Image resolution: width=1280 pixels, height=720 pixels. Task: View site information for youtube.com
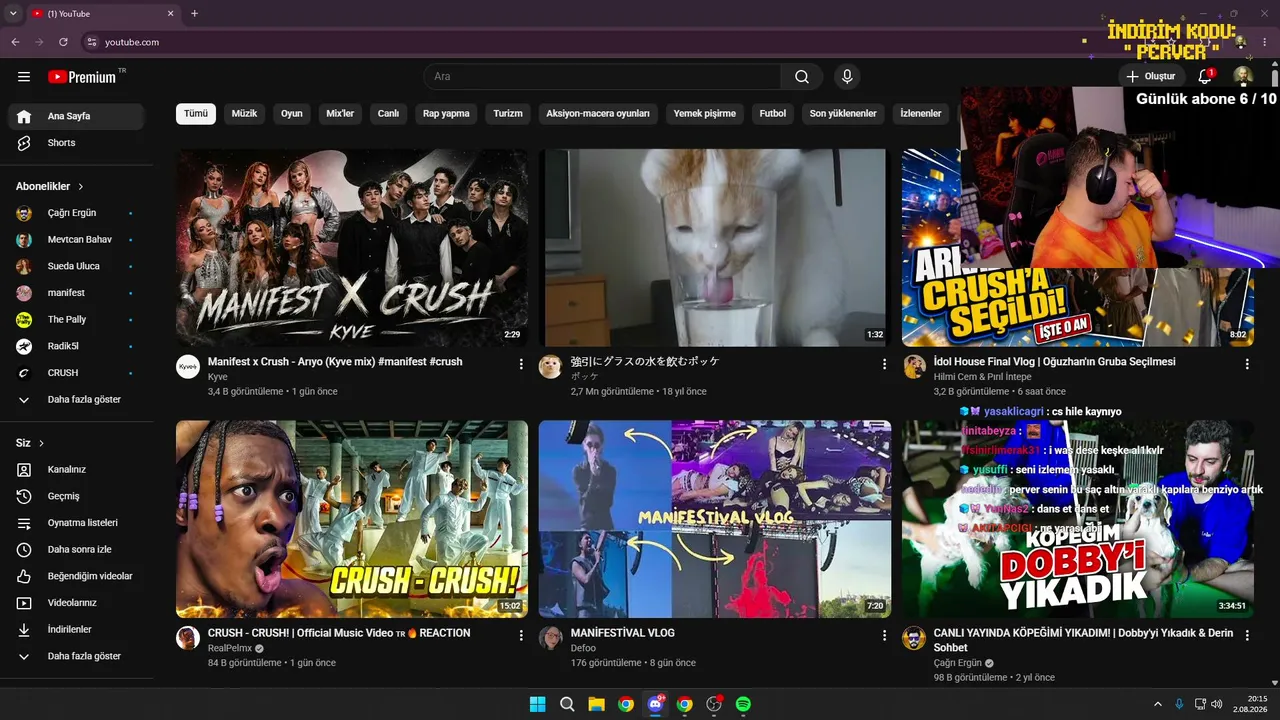pyautogui.click(x=91, y=42)
